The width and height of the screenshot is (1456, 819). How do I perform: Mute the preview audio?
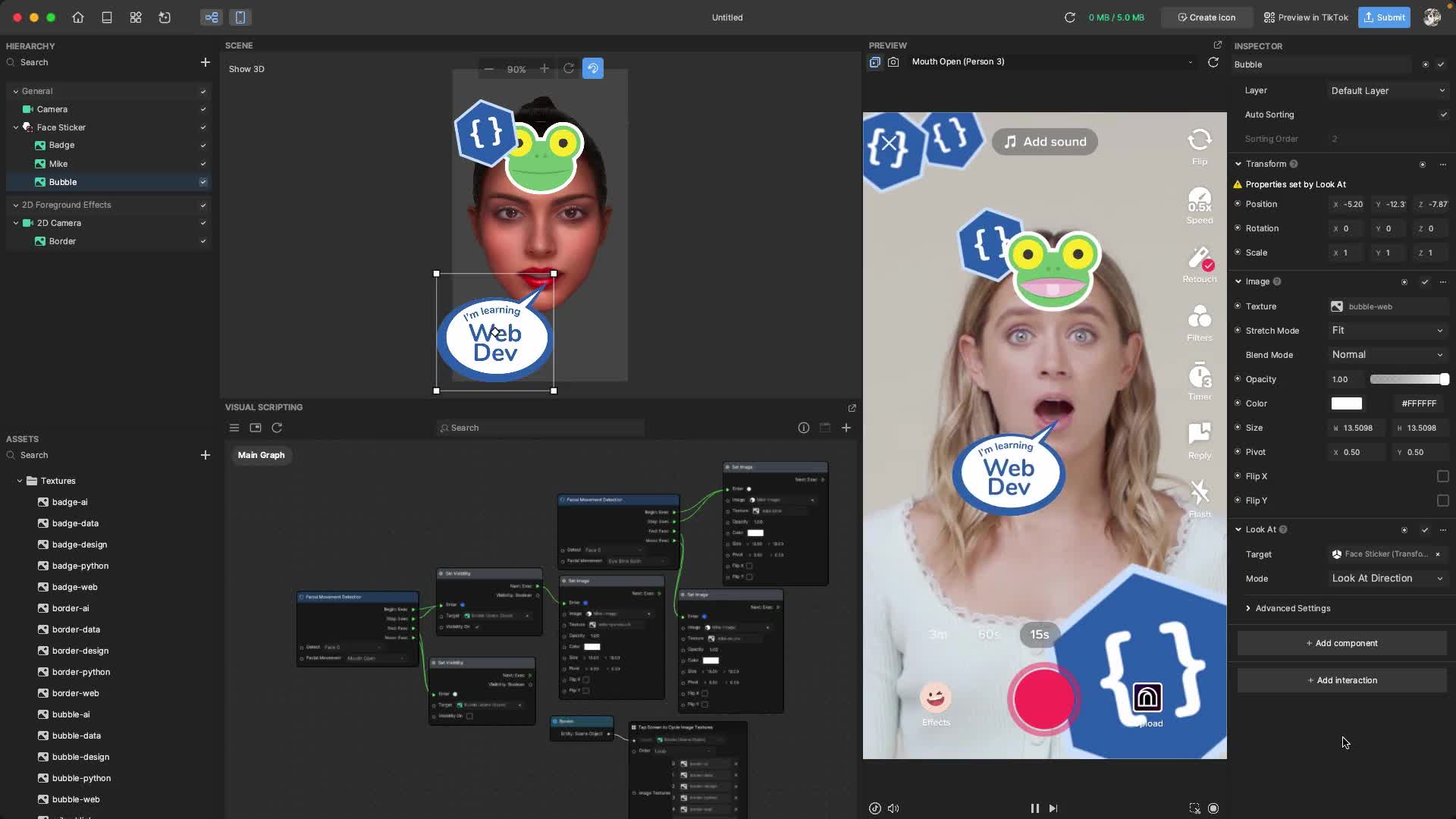(x=894, y=808)
